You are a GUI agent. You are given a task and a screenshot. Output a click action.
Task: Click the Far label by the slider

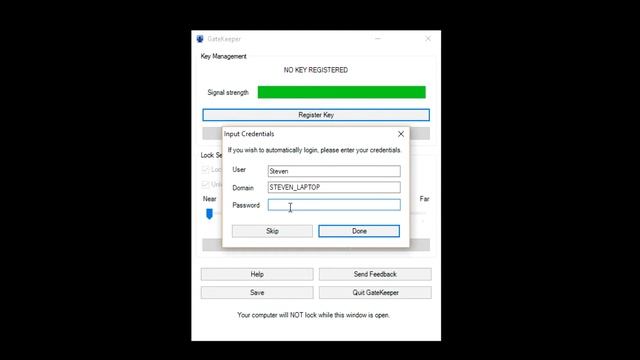pyautogui.click(x=424, y=199)
